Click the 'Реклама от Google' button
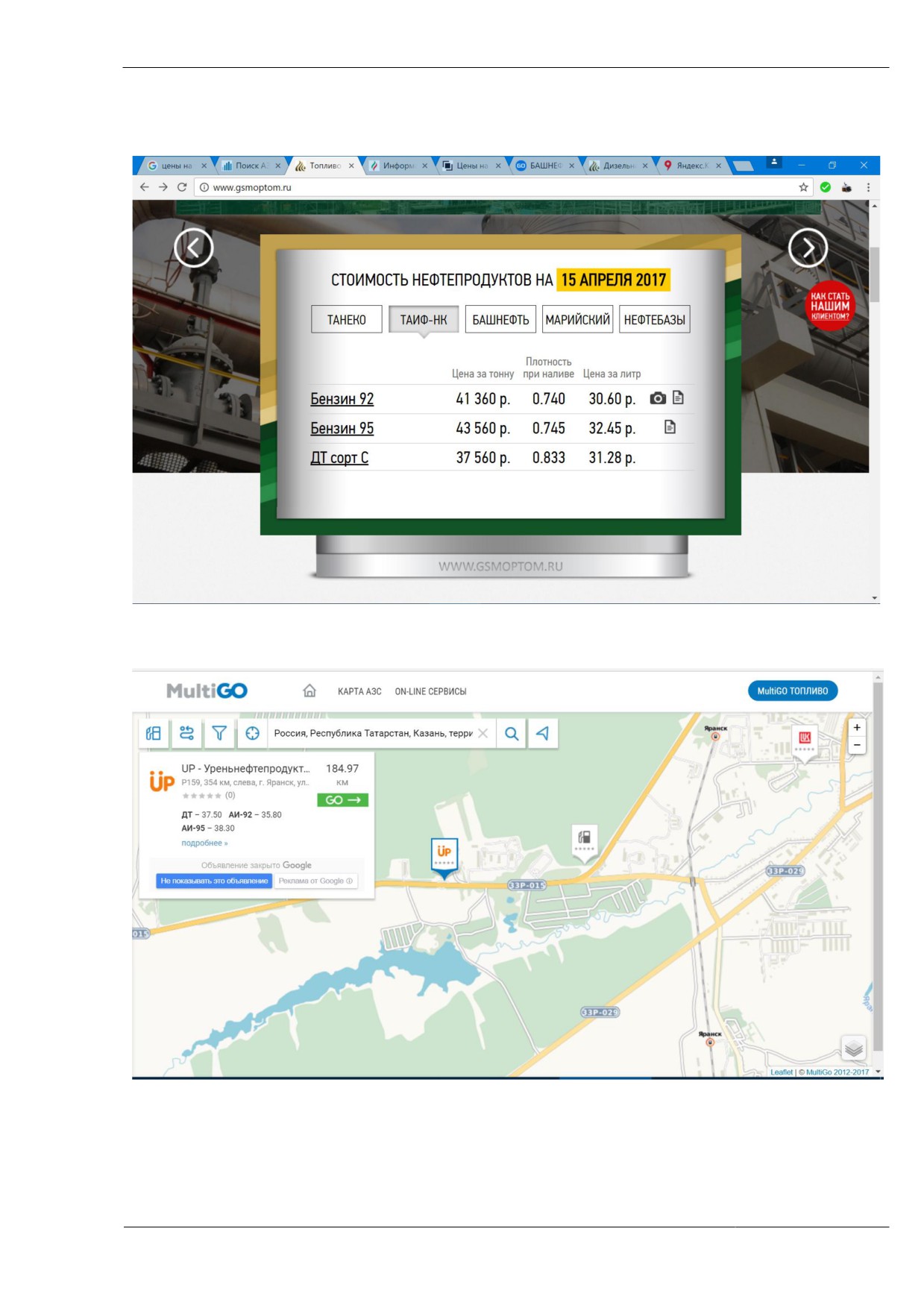 (x=316, y=881)
